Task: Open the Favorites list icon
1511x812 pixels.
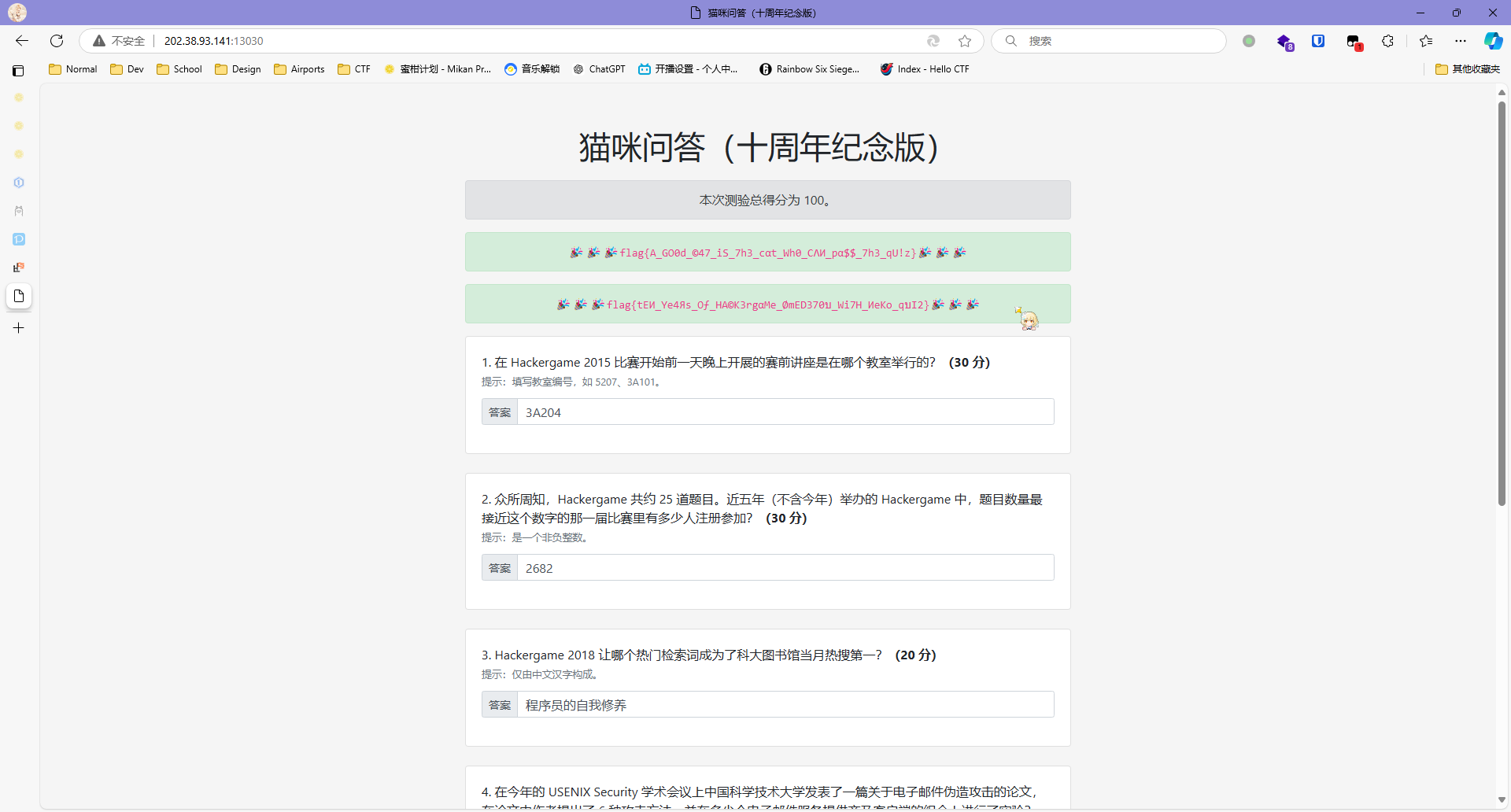Action: (x=1426, y=41)
